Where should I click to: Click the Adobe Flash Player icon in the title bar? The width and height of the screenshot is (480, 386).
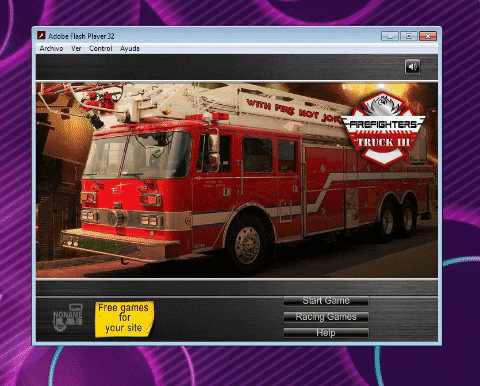(41, 36)
